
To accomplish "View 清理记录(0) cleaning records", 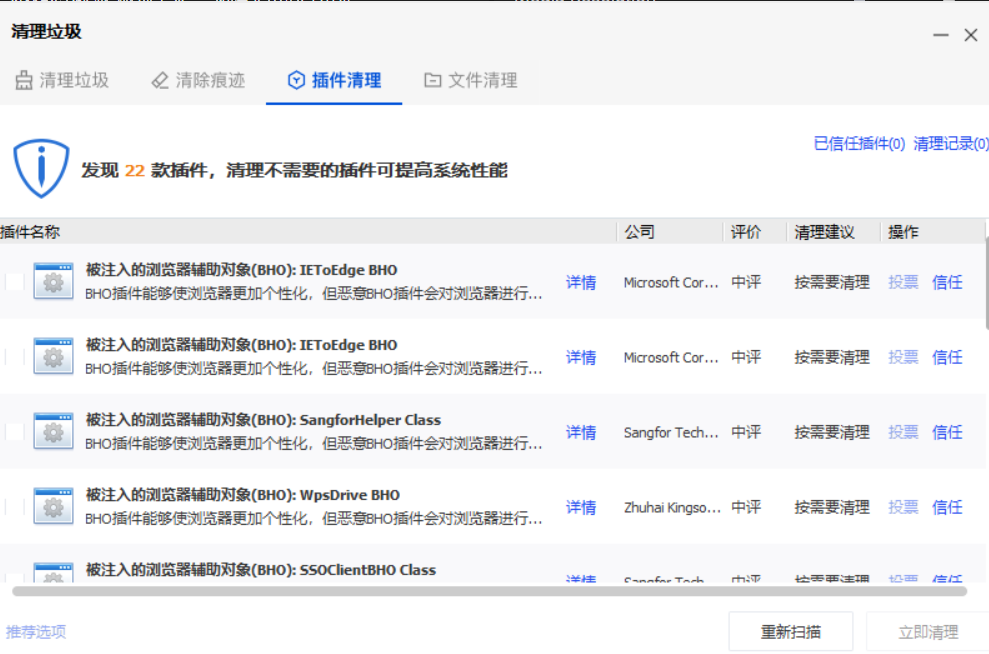I will pos(951,144).
